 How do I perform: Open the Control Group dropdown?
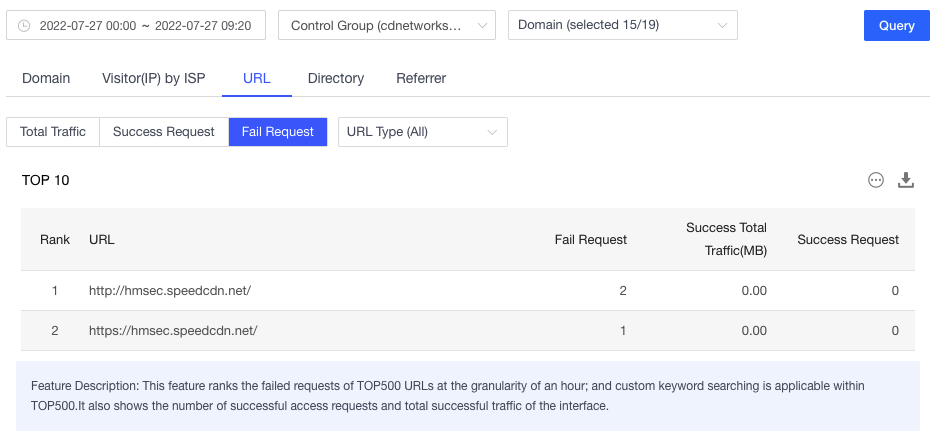386,26
